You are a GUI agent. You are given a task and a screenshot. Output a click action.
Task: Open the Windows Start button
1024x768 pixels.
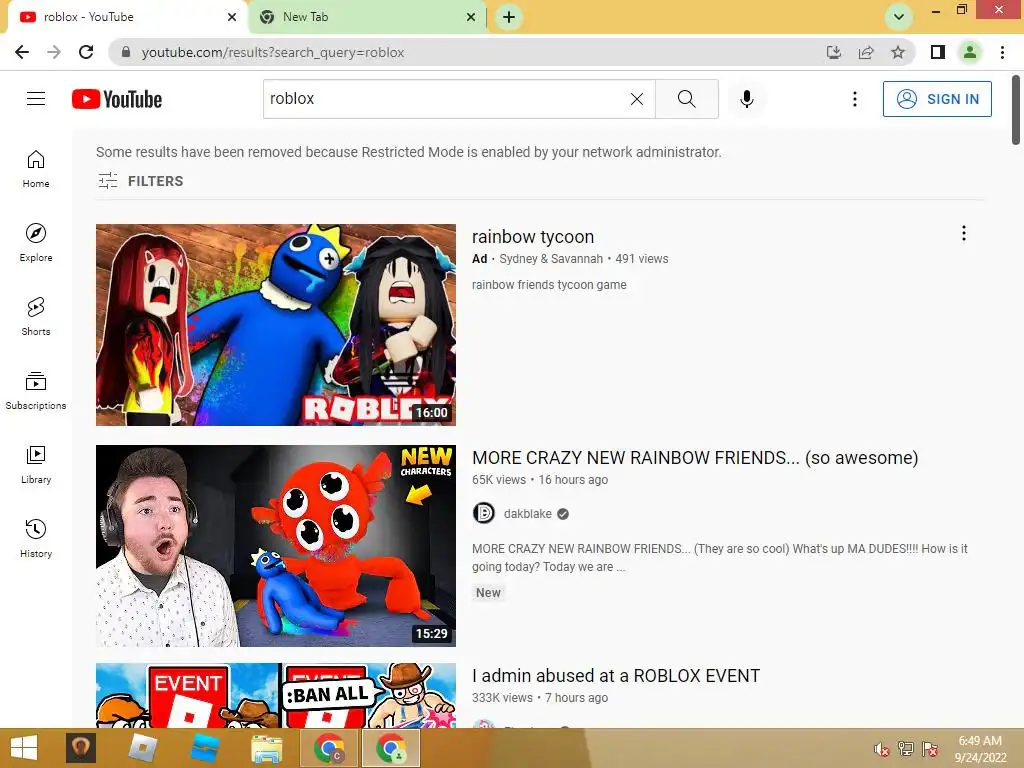point(24,748)
